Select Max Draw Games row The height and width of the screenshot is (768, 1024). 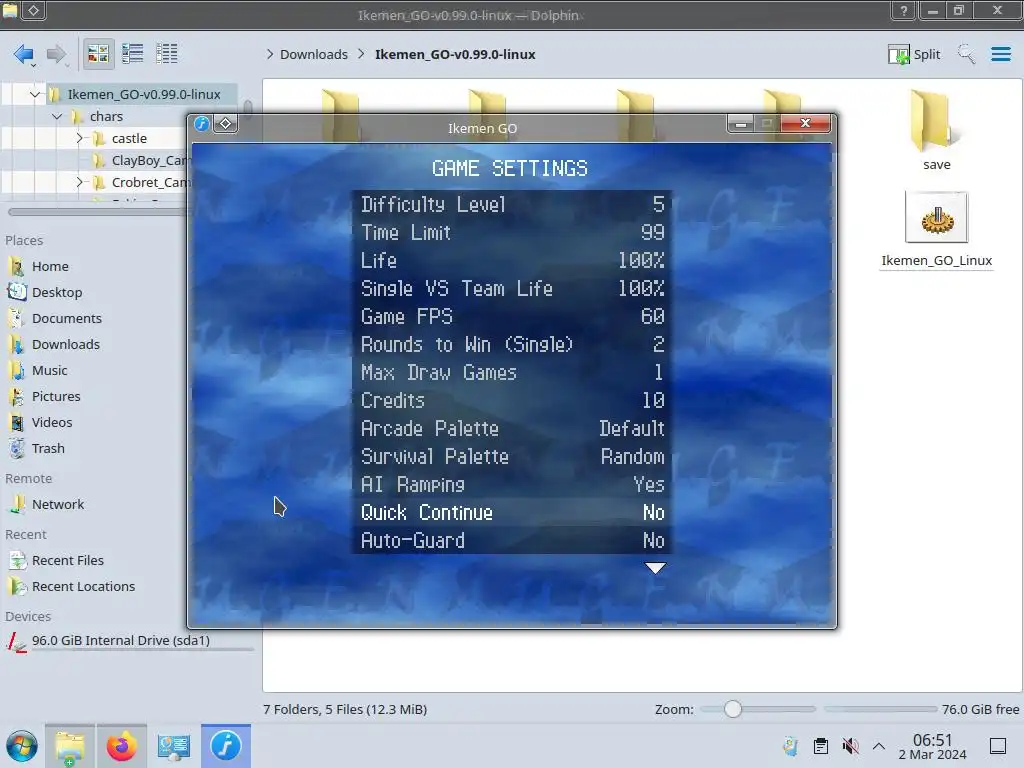(512, 373)
